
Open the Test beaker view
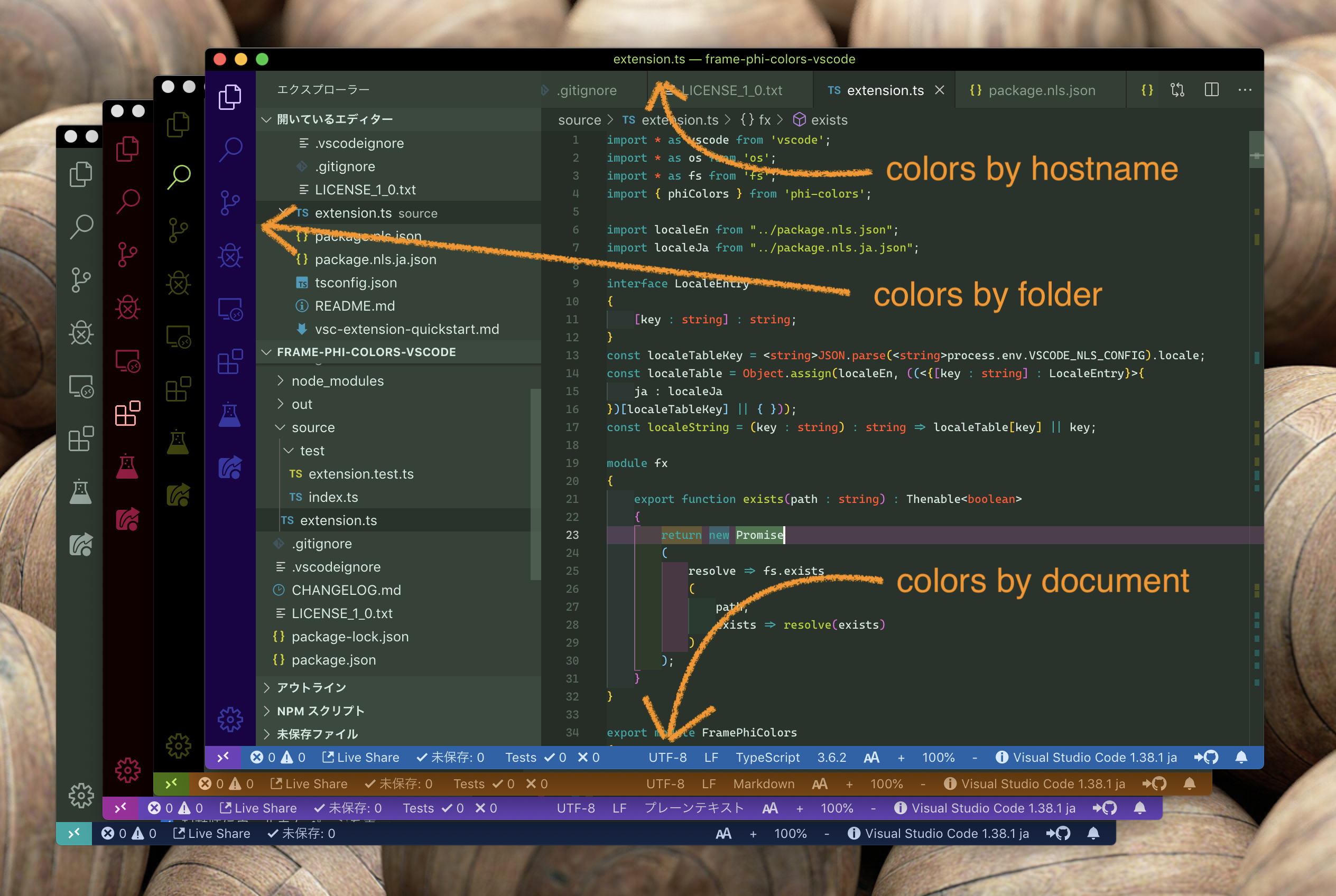tap(230, 415)
